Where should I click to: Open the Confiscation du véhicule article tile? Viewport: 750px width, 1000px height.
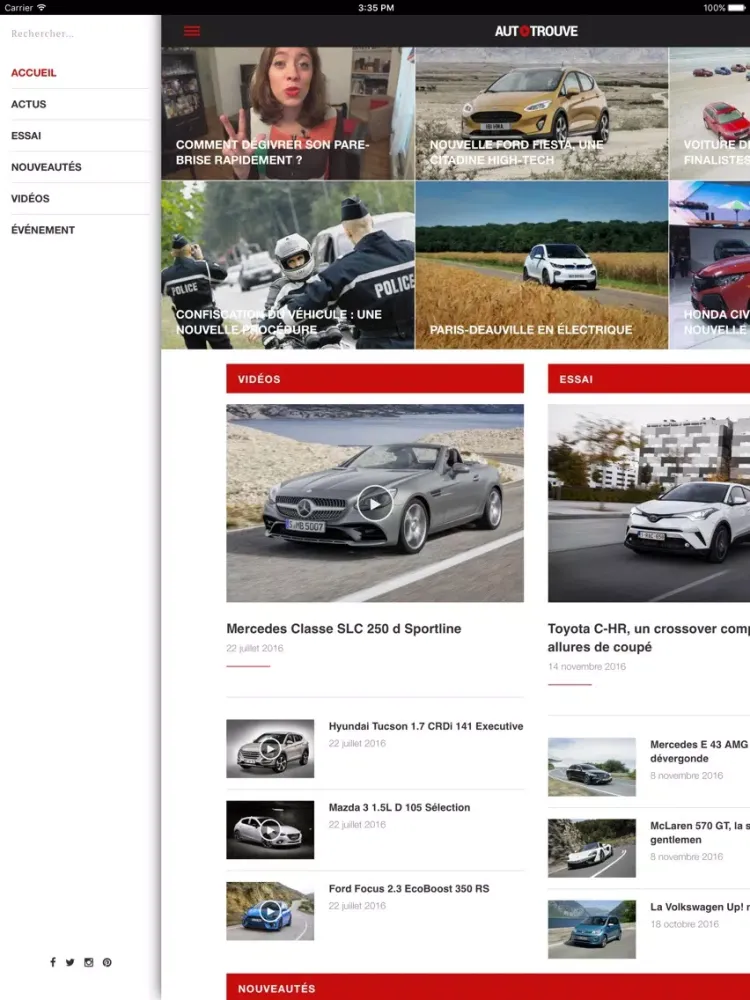tap(288, 265)
